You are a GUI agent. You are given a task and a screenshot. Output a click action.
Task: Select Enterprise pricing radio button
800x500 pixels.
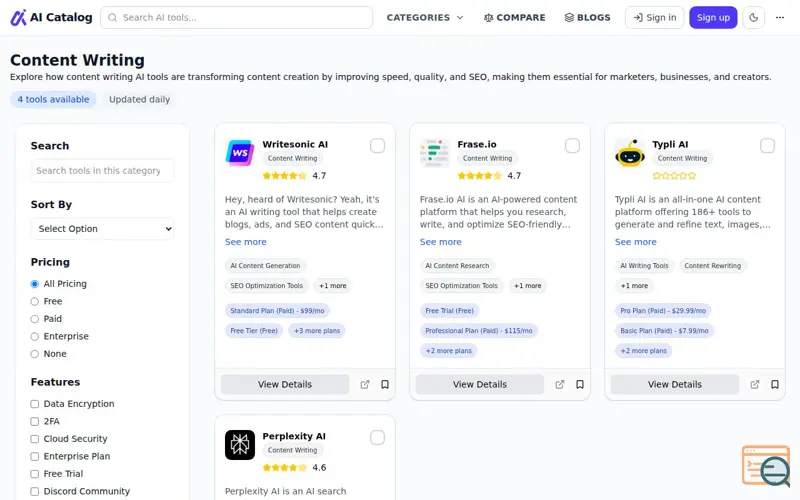click(x=35, y=336)
